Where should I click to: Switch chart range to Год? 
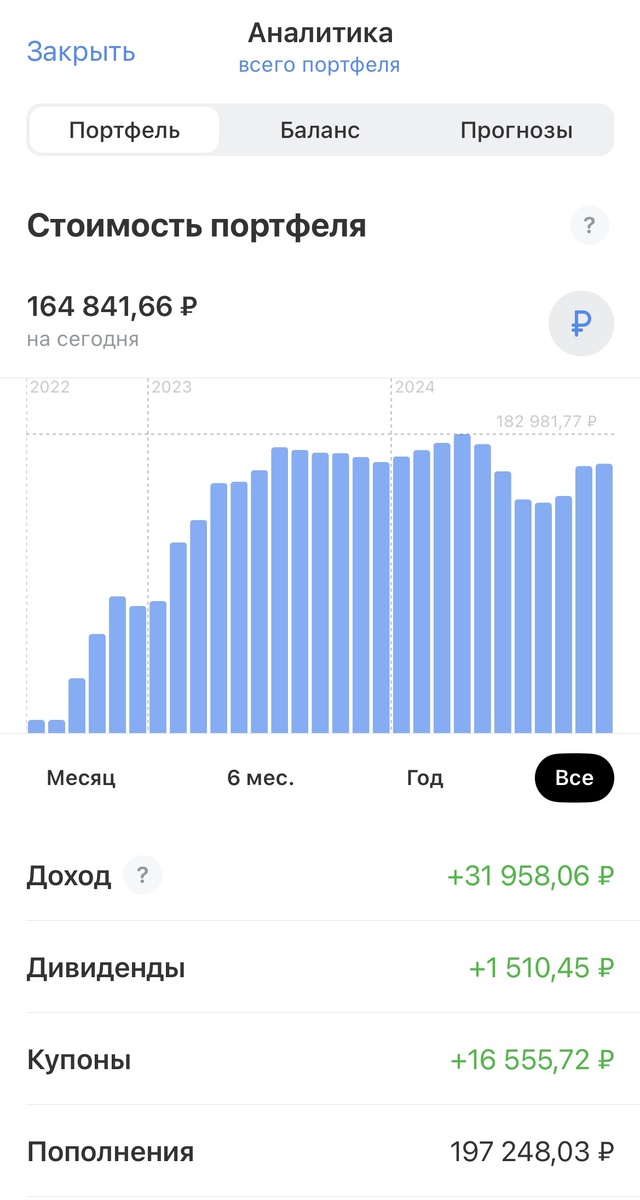(426, 777)
